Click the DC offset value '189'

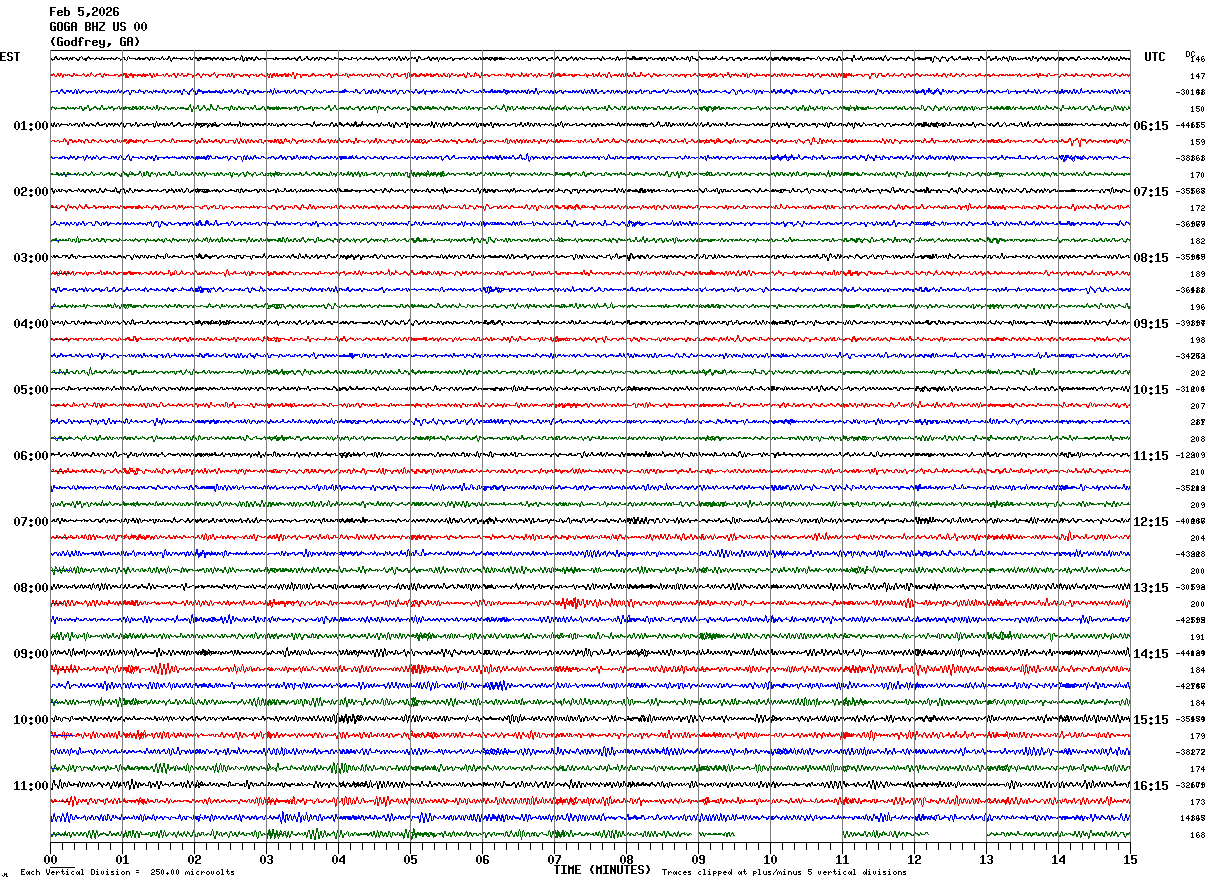[x=1197, y=274]
